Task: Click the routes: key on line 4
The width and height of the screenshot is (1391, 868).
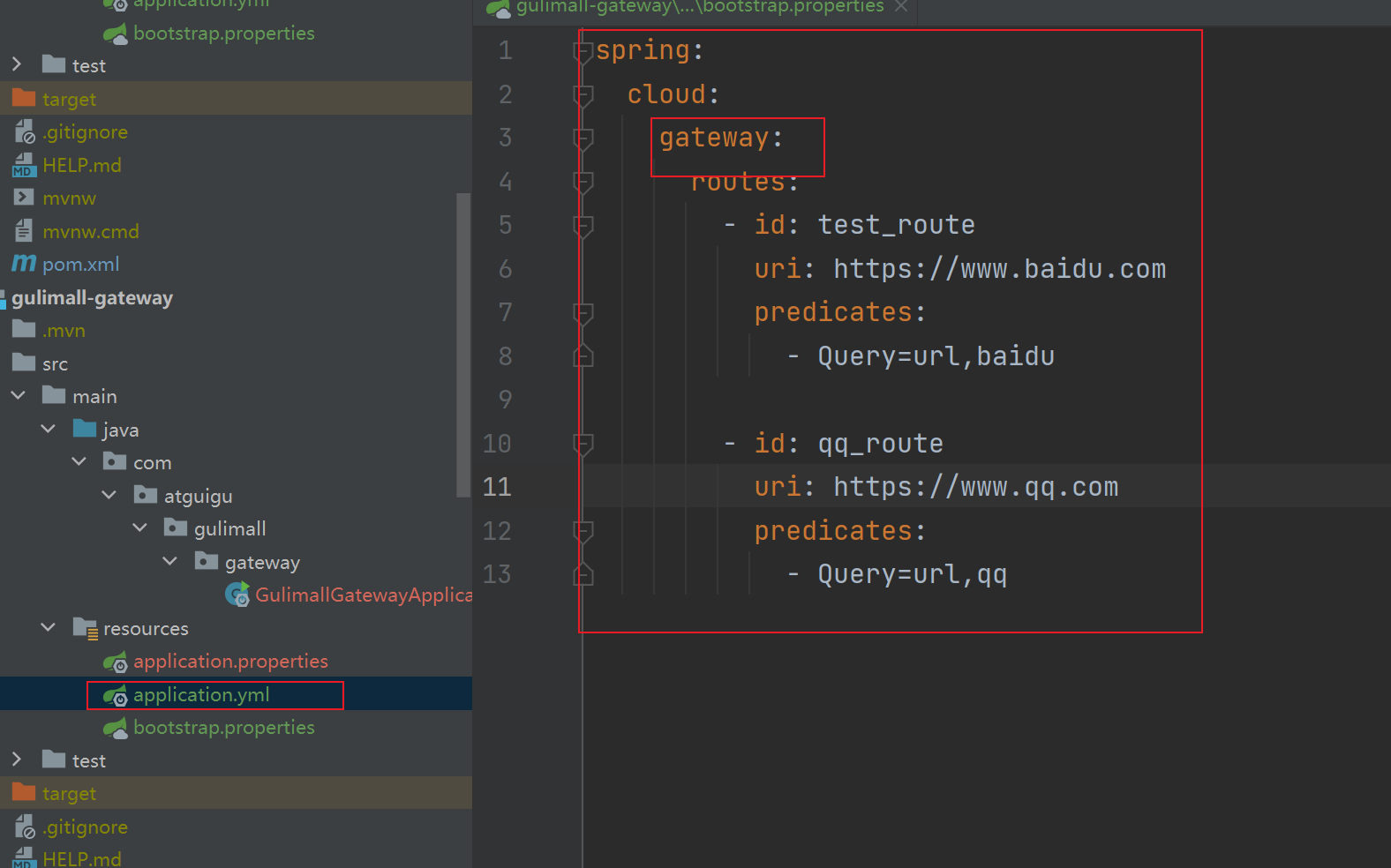Action: click(x=745, y=182)
